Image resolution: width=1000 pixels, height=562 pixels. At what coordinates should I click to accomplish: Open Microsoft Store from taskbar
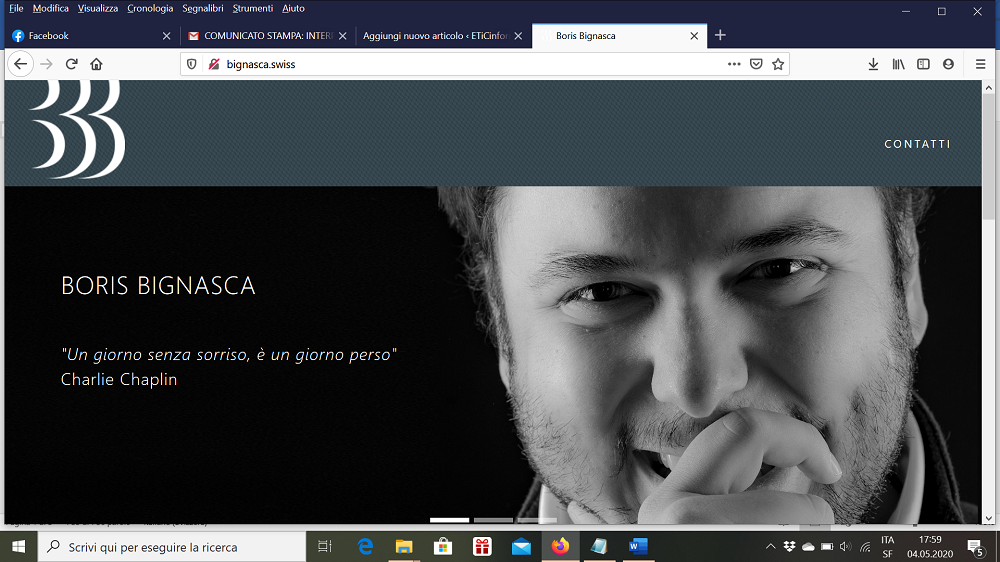(x=443, y=547)
